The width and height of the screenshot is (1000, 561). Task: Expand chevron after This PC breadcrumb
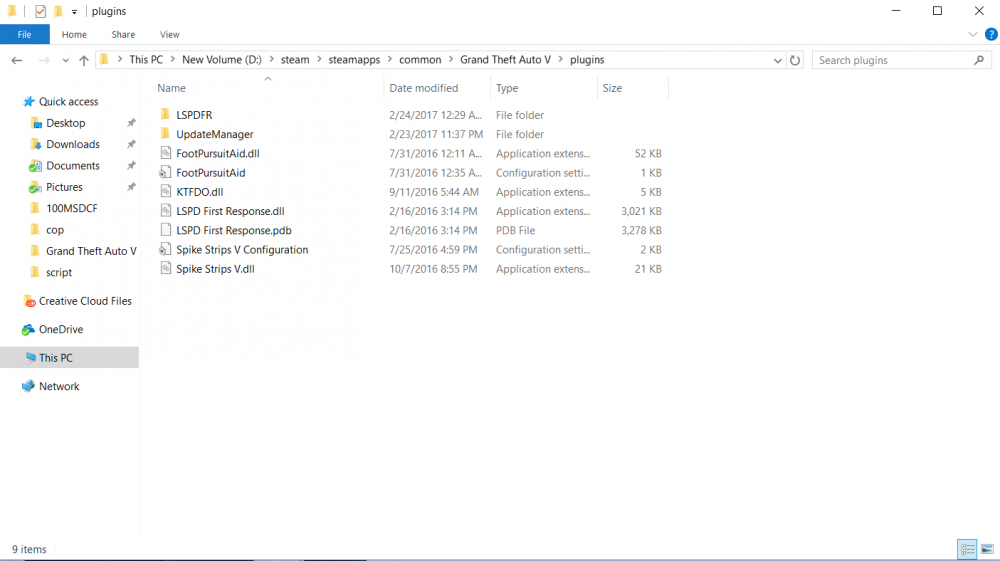click(x=172, y=59)
